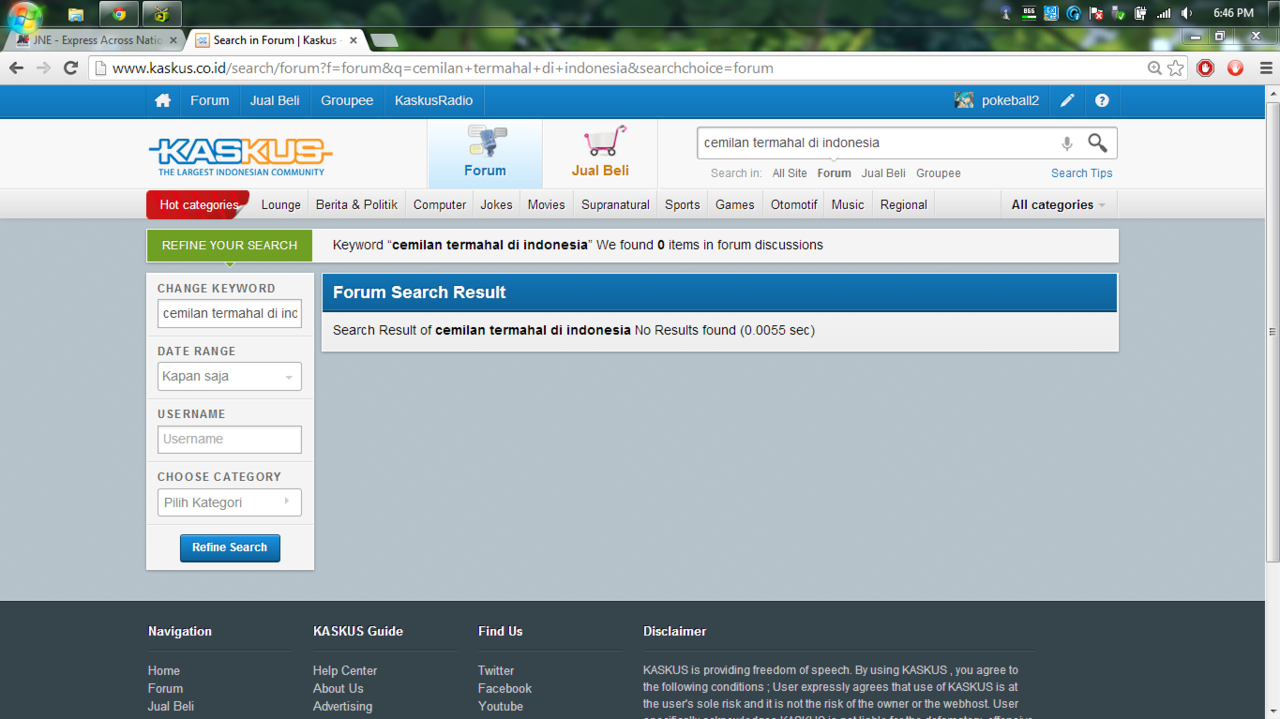Click the microphone voice search icon
Screen dimensions: 1280x719
[x=1067, y=144]
